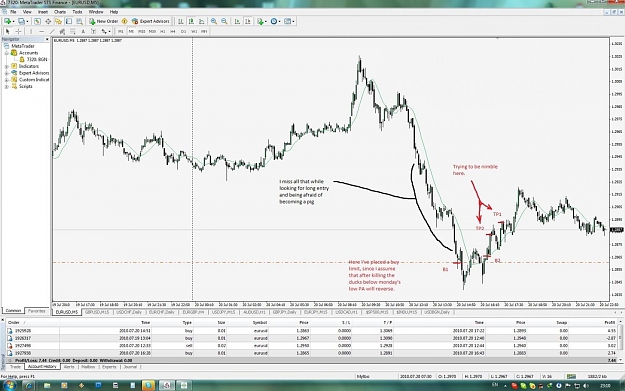Viewport: 625px width, 391px height.
Task: Select the cursor arrow tool
Action: coord(7,31)
